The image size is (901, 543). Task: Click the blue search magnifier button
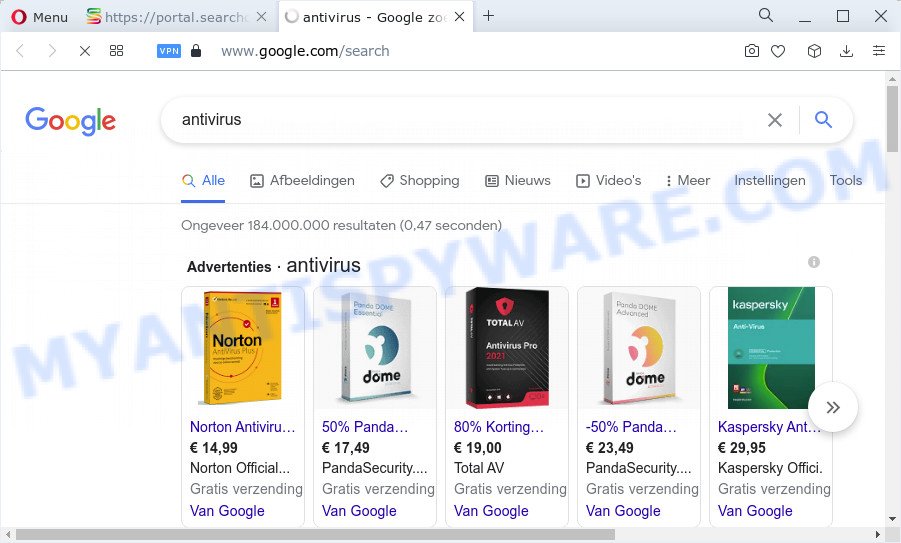[x=823, y=120]
